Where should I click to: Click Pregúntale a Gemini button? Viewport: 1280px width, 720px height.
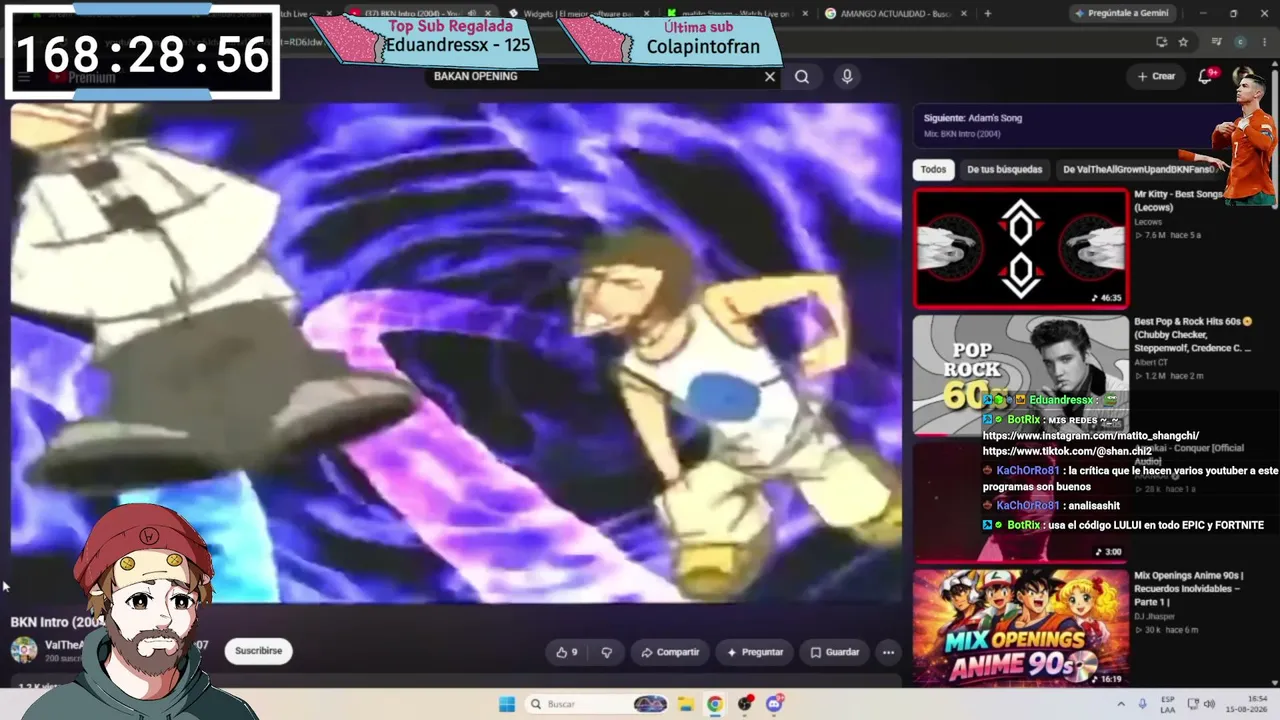(1122, 13)
